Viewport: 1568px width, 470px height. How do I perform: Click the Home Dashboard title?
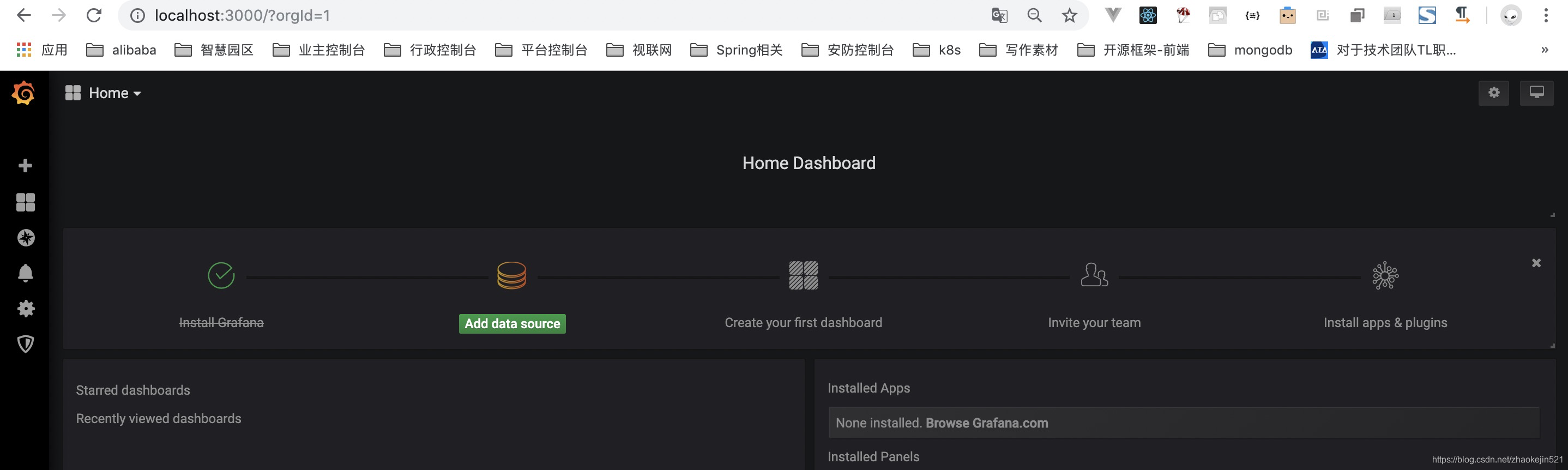click(x=809, y=163)
